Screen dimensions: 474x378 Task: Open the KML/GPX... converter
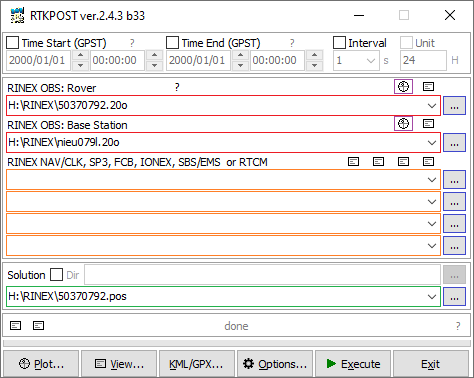[197, 364]
